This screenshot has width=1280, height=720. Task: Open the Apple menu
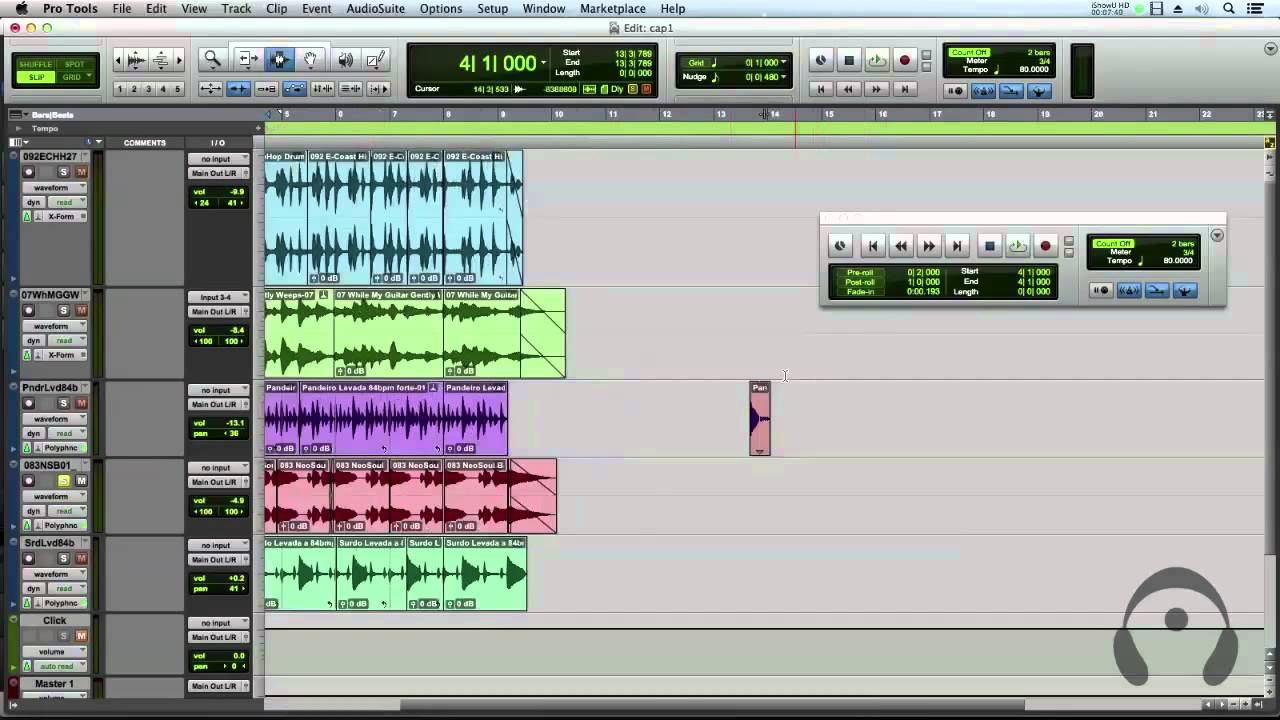21,9
